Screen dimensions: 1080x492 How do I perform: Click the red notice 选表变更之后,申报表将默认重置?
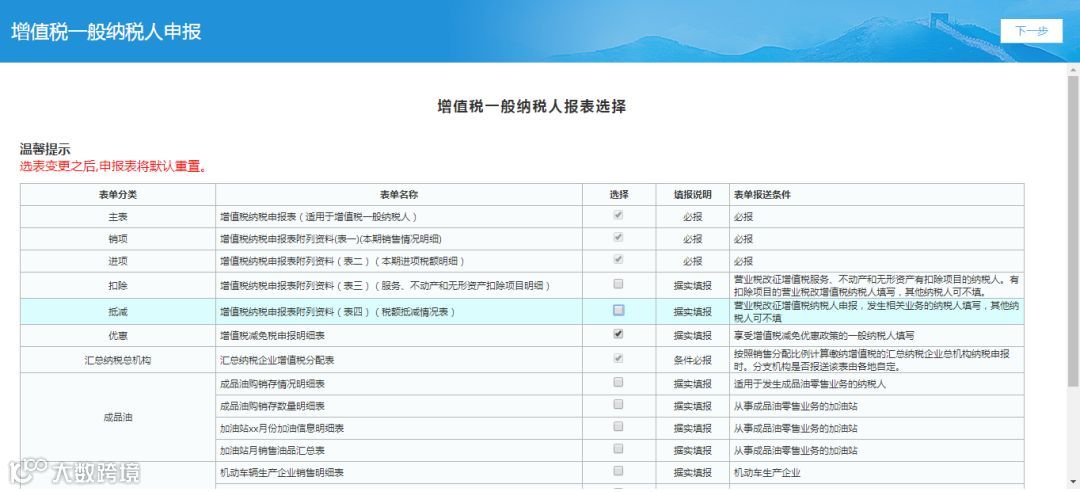click(114, 166)
